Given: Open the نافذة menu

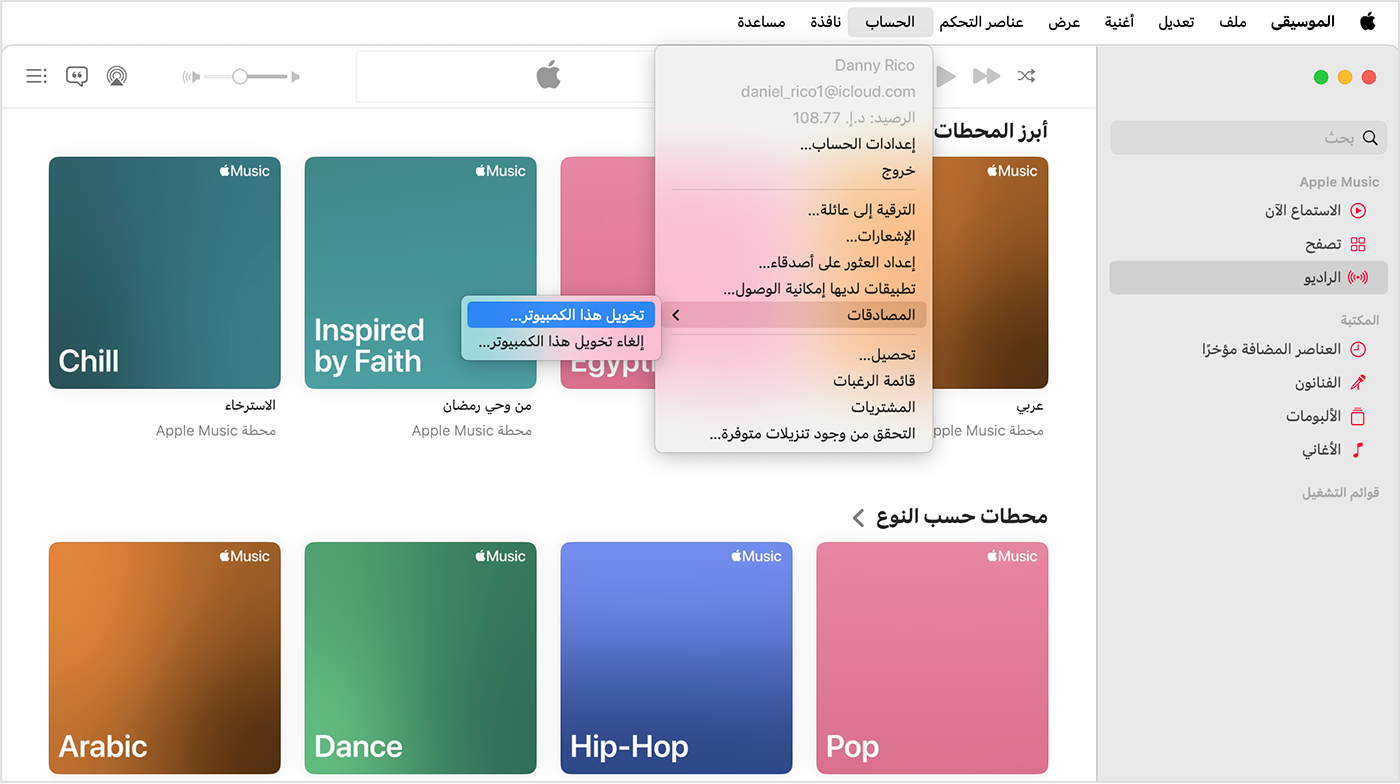Looking at the screenshot, I should coord(825,21).
